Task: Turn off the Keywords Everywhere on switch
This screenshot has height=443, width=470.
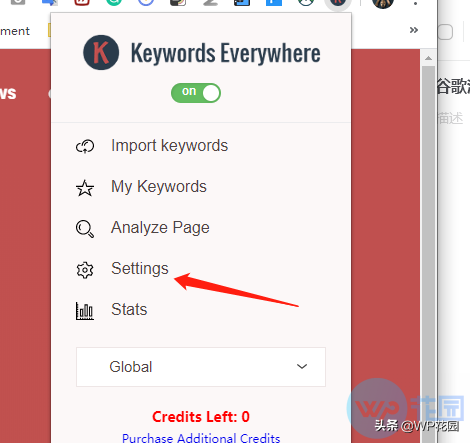Action: [x=196, y=93]
